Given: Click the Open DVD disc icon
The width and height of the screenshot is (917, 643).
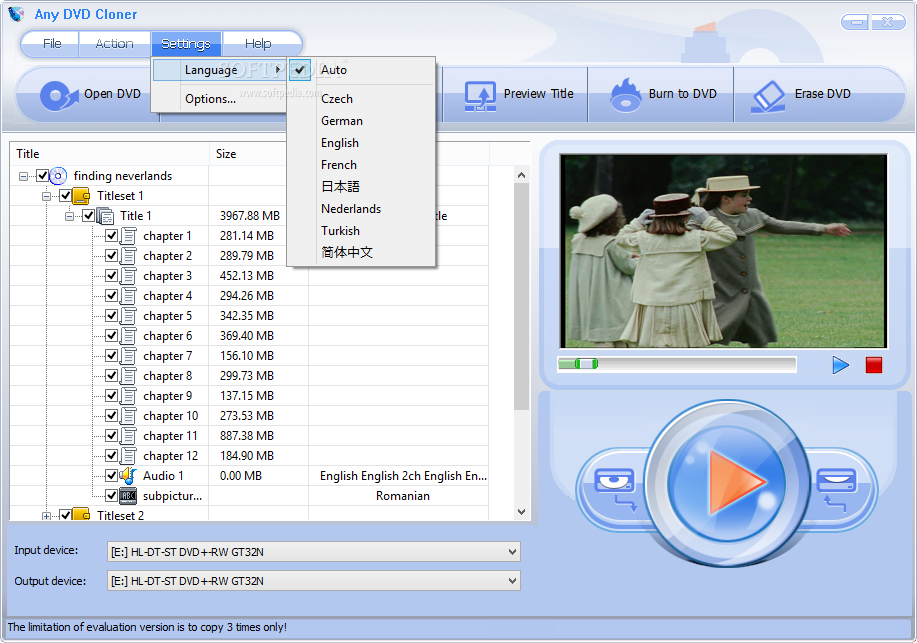Looking at the screenshot, I should (x=58, y=95).
